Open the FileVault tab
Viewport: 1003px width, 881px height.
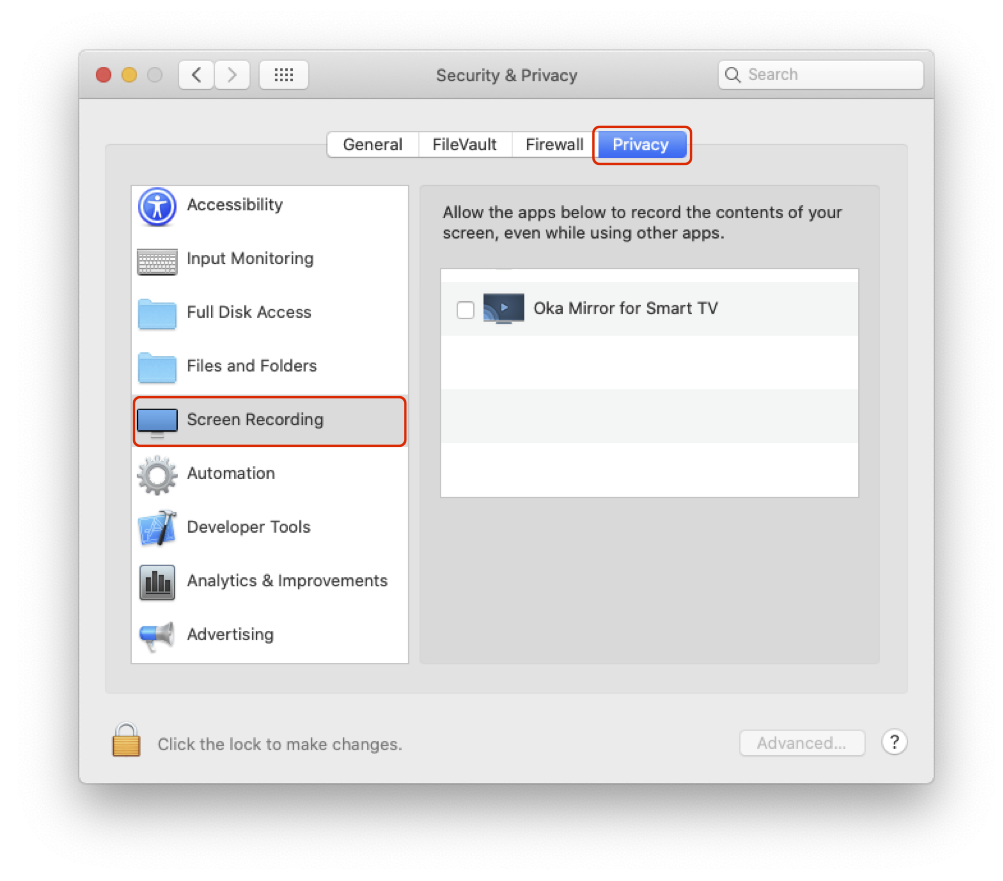(x=464, y=144)
